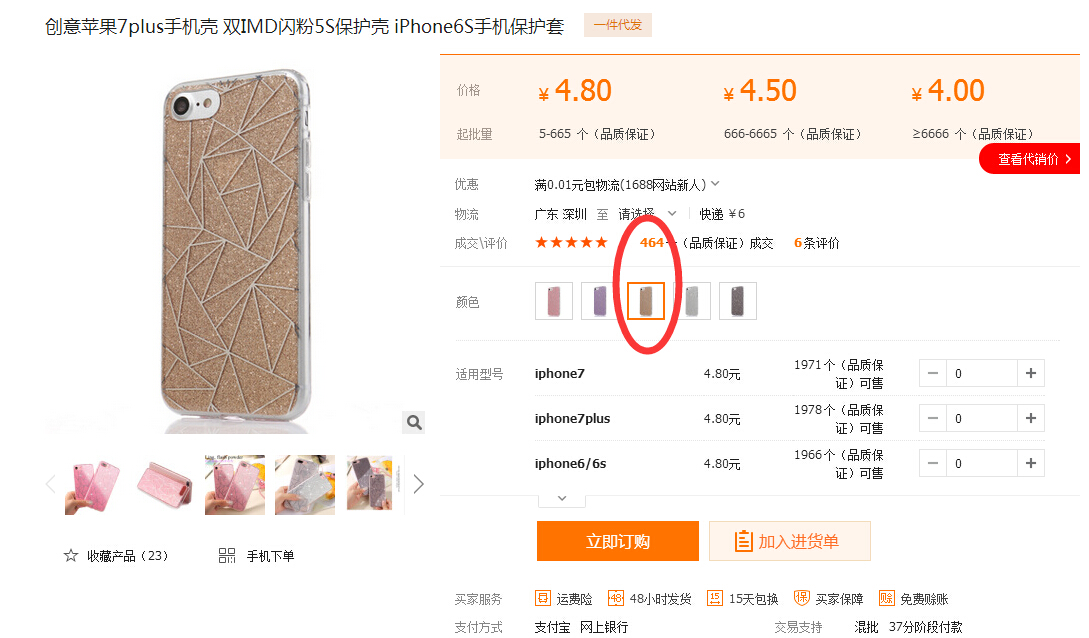Show next thumbnails with right arrow
The height and width of the screenshot is (638, 1089).
(418, 484)
